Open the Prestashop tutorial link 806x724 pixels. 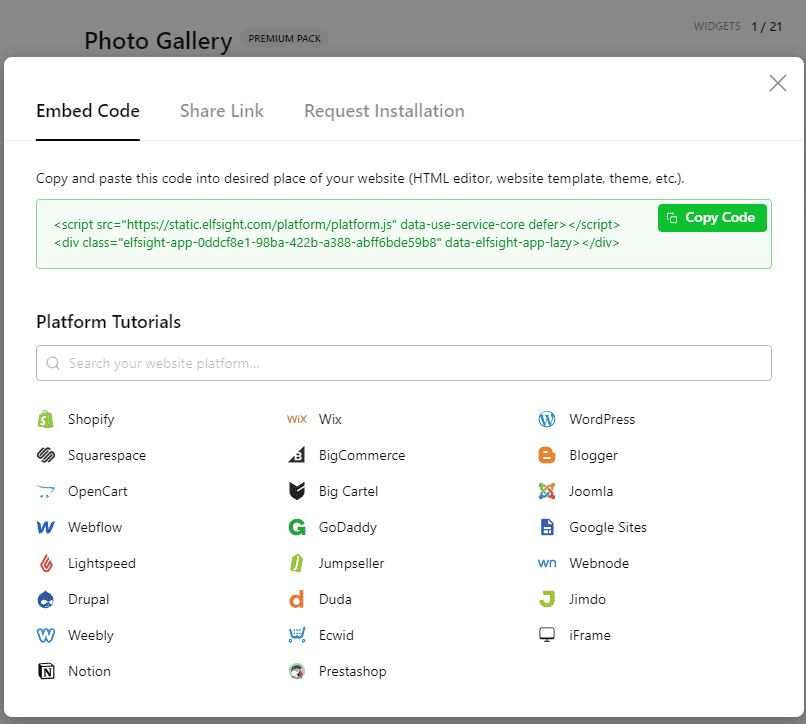pos(352,671)
